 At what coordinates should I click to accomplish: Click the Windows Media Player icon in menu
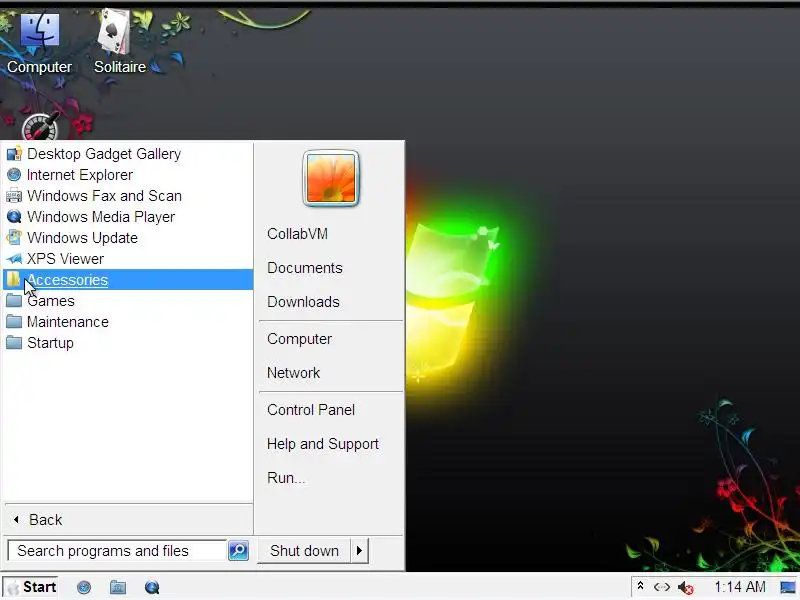(x=14, y=217)
